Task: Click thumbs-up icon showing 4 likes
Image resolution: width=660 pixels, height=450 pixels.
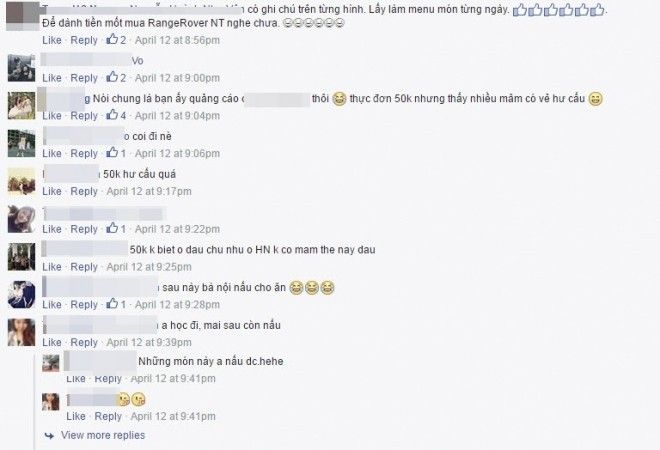Action: 112,115
